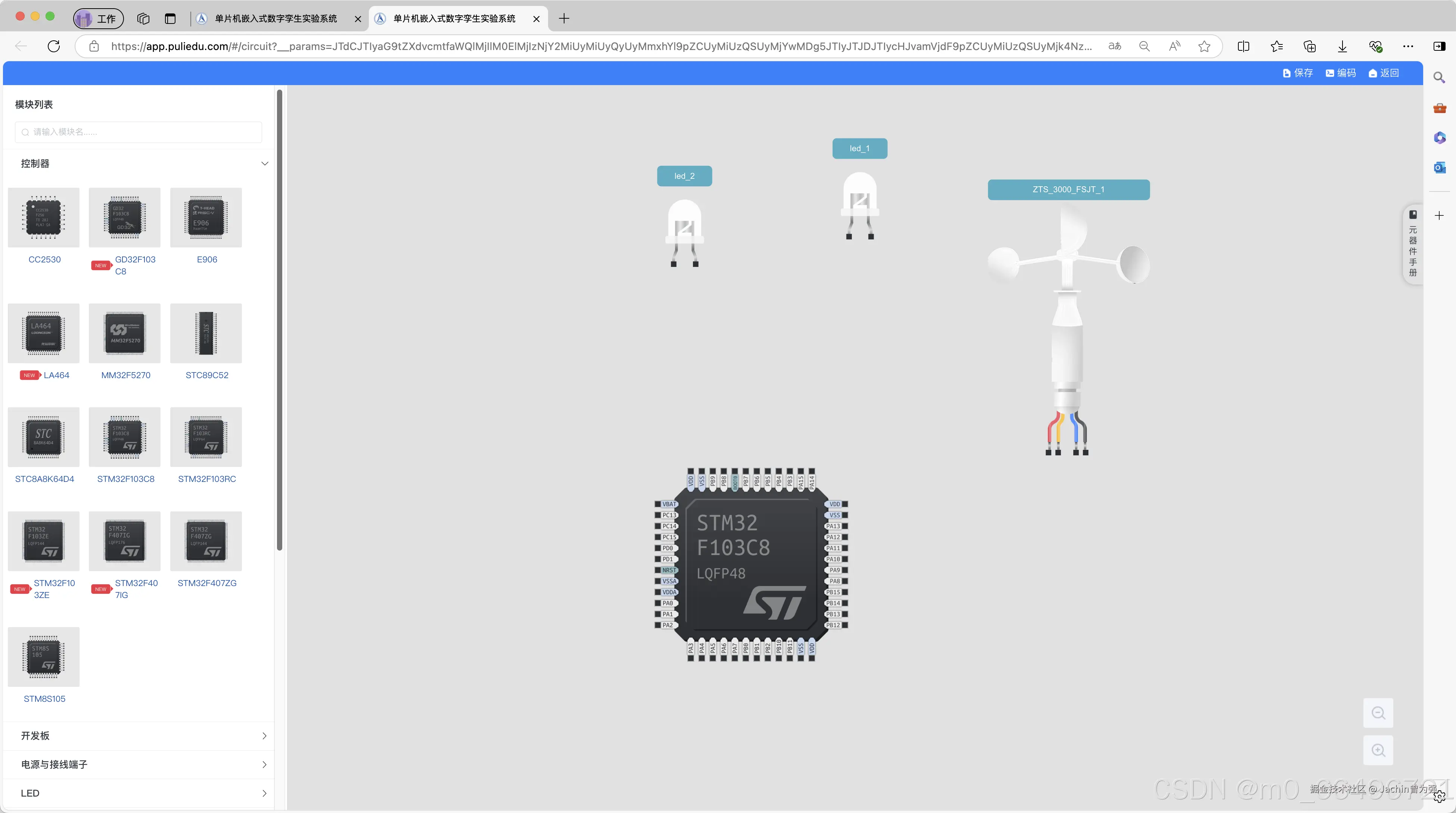Select the led_1 component label

(859, 149)
